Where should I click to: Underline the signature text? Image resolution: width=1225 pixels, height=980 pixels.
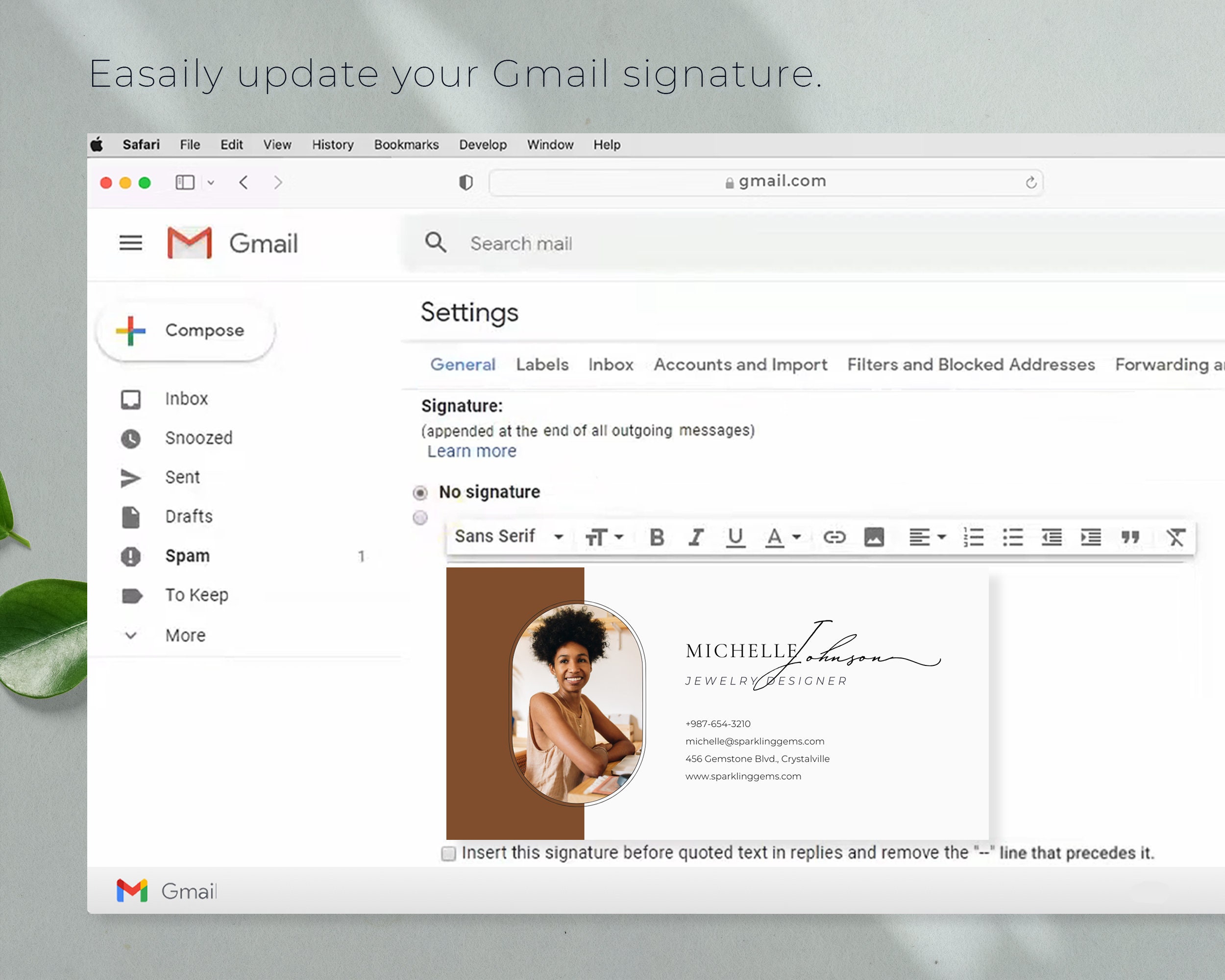[x=735, y=538]
